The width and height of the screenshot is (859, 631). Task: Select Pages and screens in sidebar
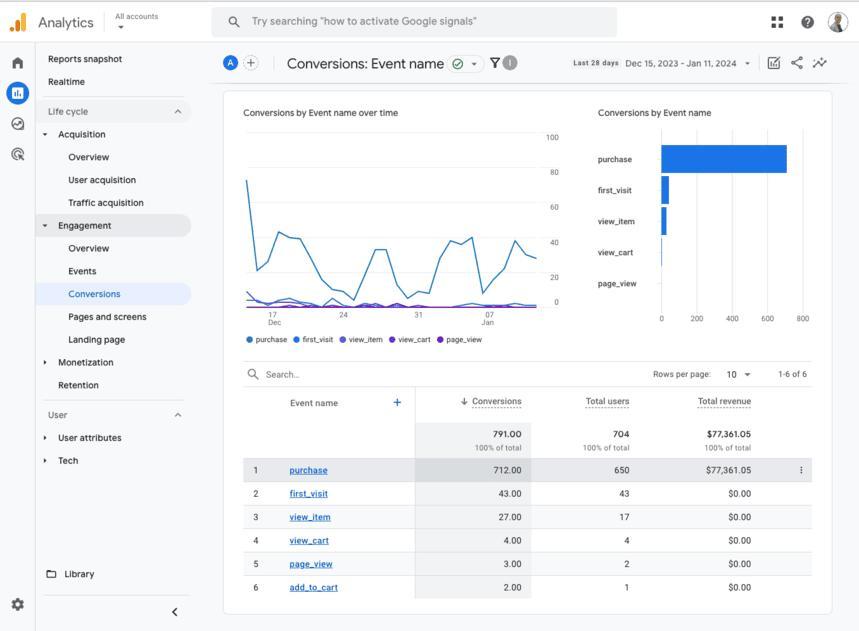click(x=107, y=317)
